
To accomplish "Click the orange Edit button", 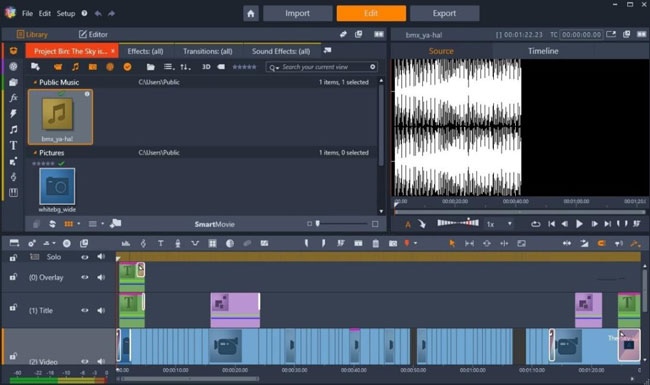I will 371,13.
